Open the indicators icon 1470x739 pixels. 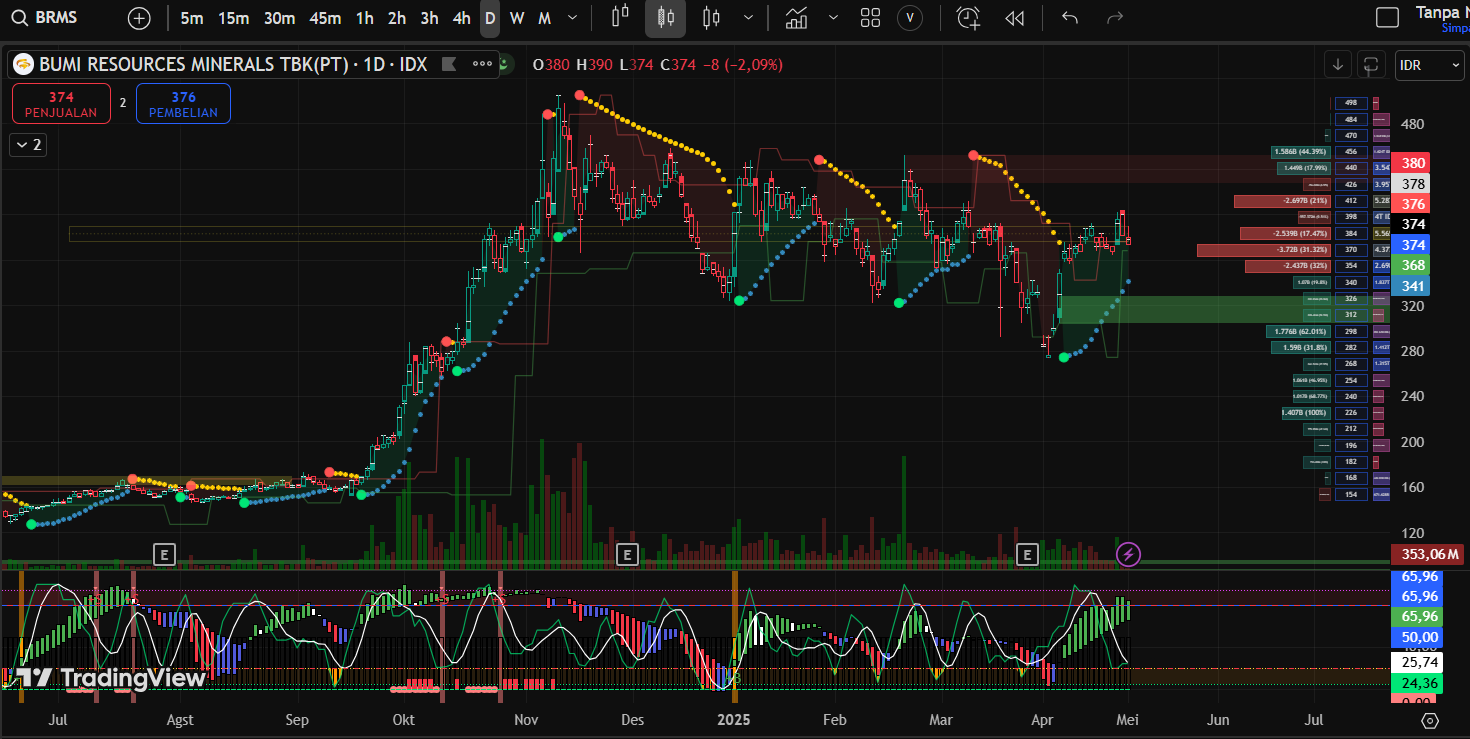click(x=796, y=18)
